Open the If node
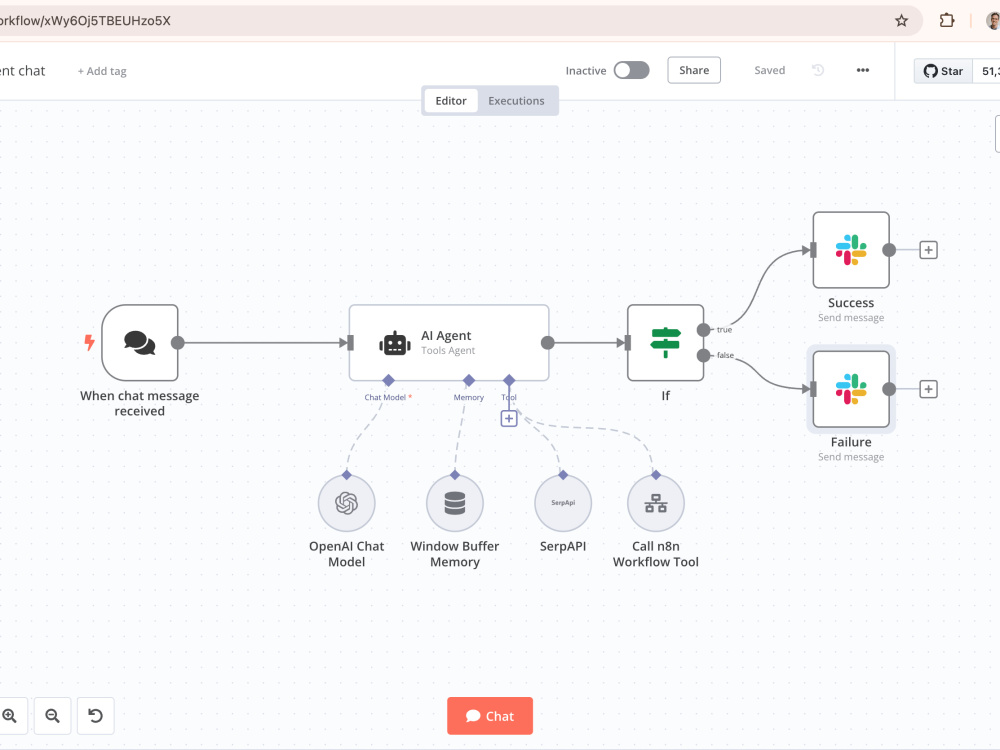This screenshot has height=750, width=1000. click(665, 342)
